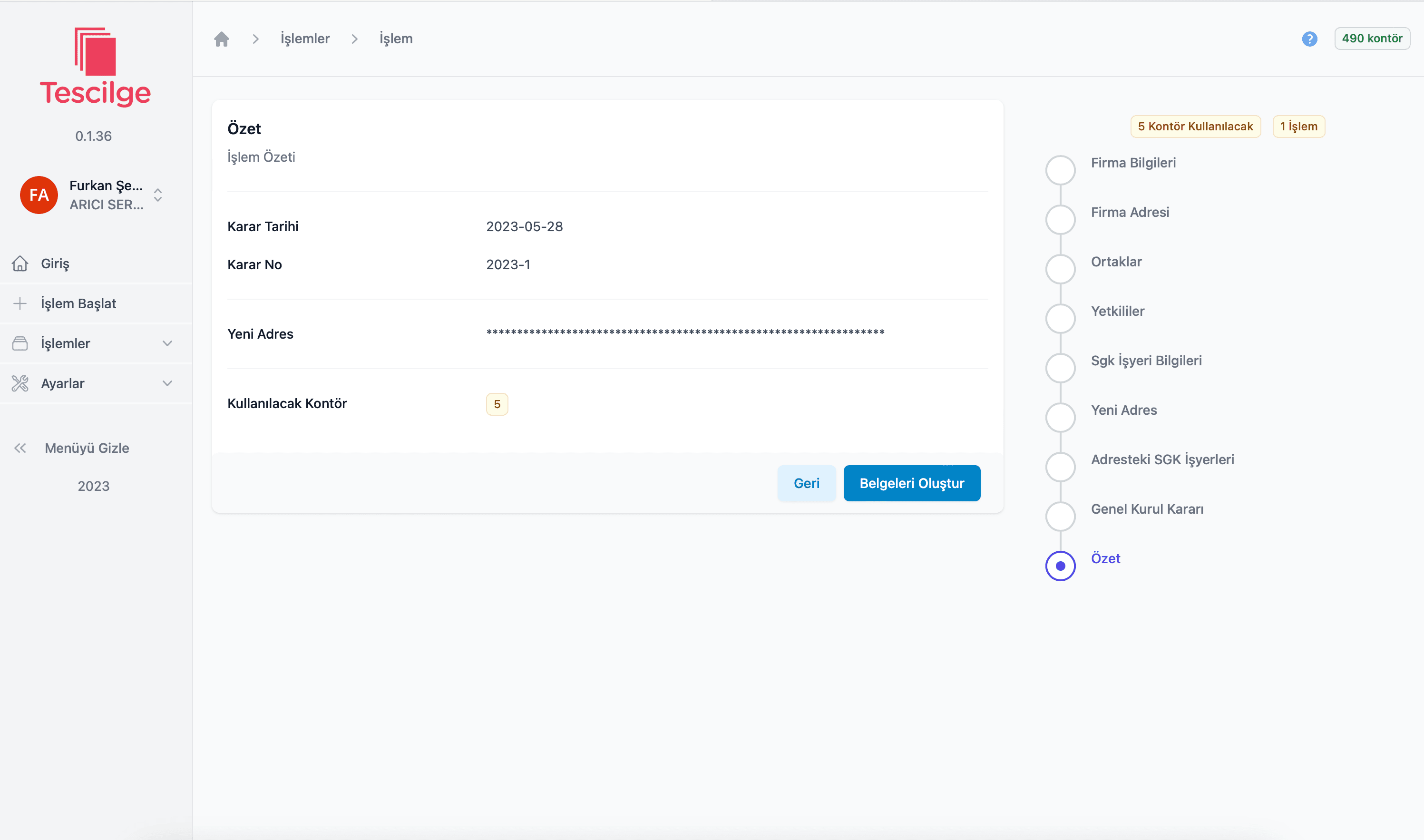
Task: Go to the Yeni Adres step
Action: point(1123,410)
